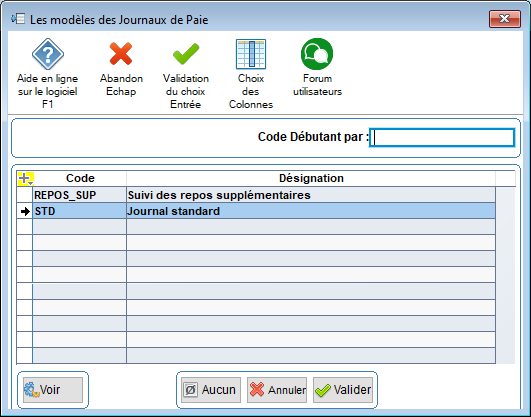The width and height of the screenshot is (531, 417).
Task: Sort by the Désignation column header
Action: [x=311, y=178]
